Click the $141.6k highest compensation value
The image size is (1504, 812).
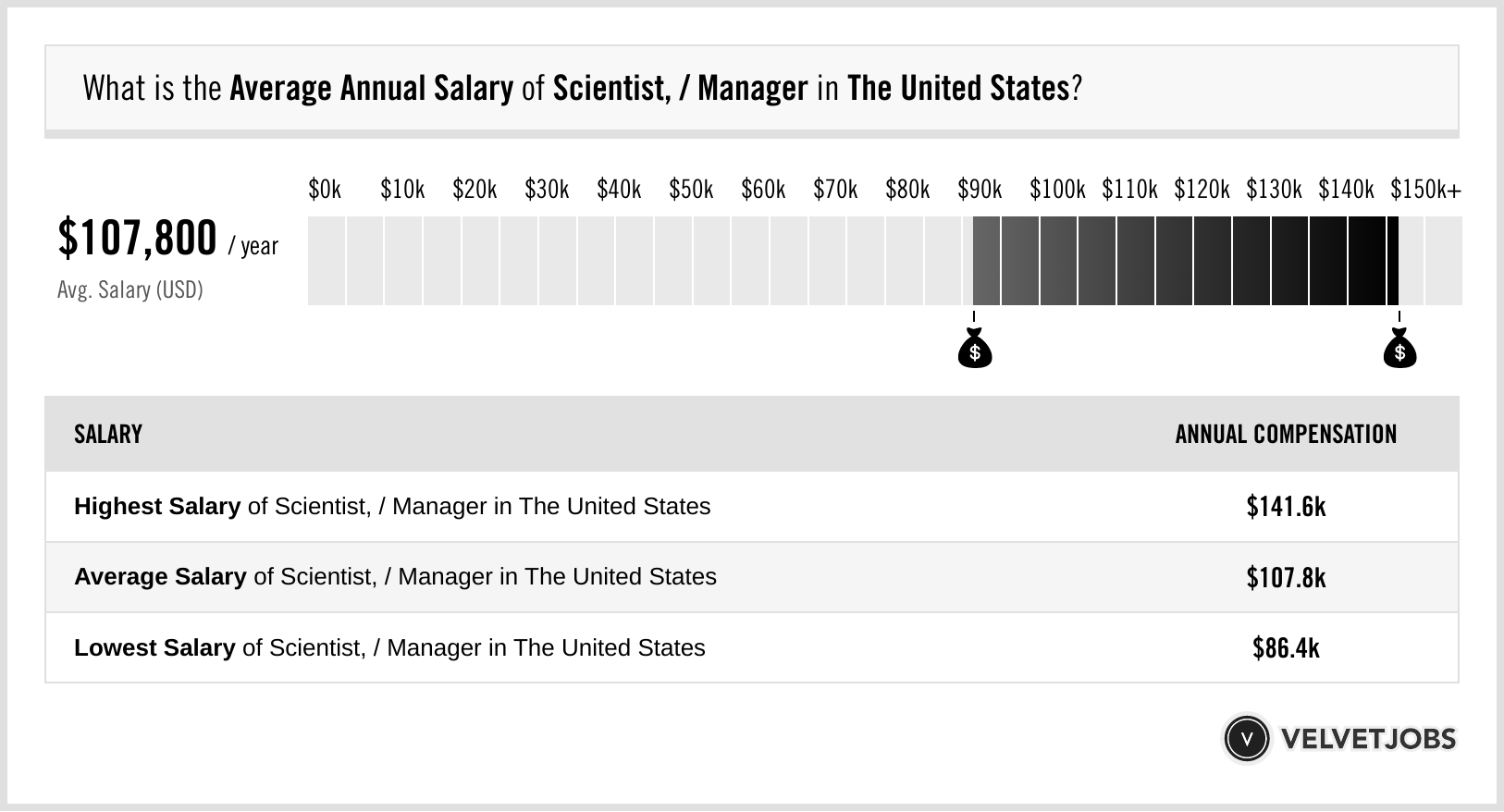[1286, 507]
